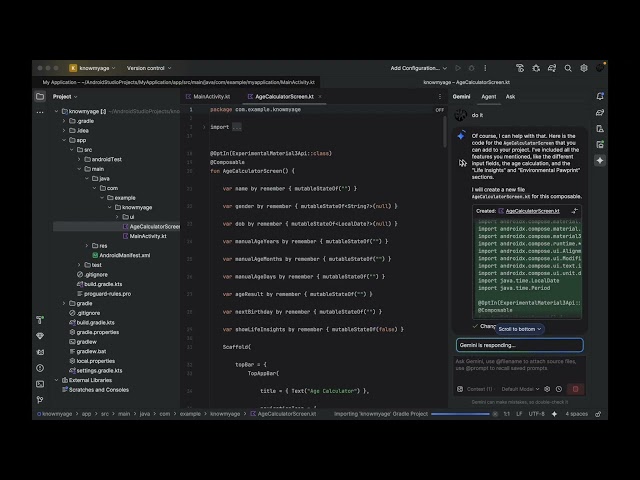The width and height of the screenshot is (640, 480).
Task: Open Gemini agent settings gear near Default Model
Action: 547,389
